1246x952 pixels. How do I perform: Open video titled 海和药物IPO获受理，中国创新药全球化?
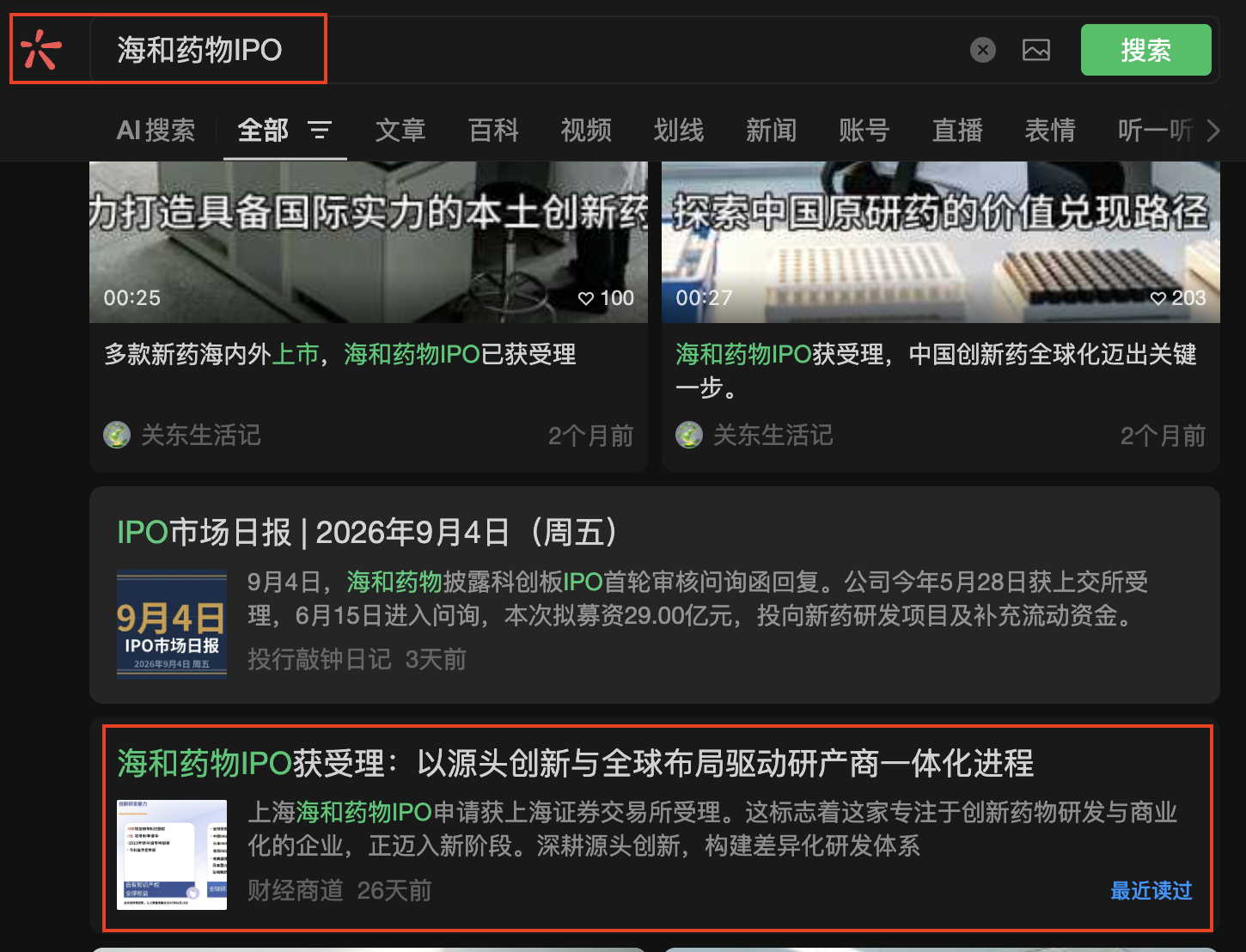(x=937, y=370)
